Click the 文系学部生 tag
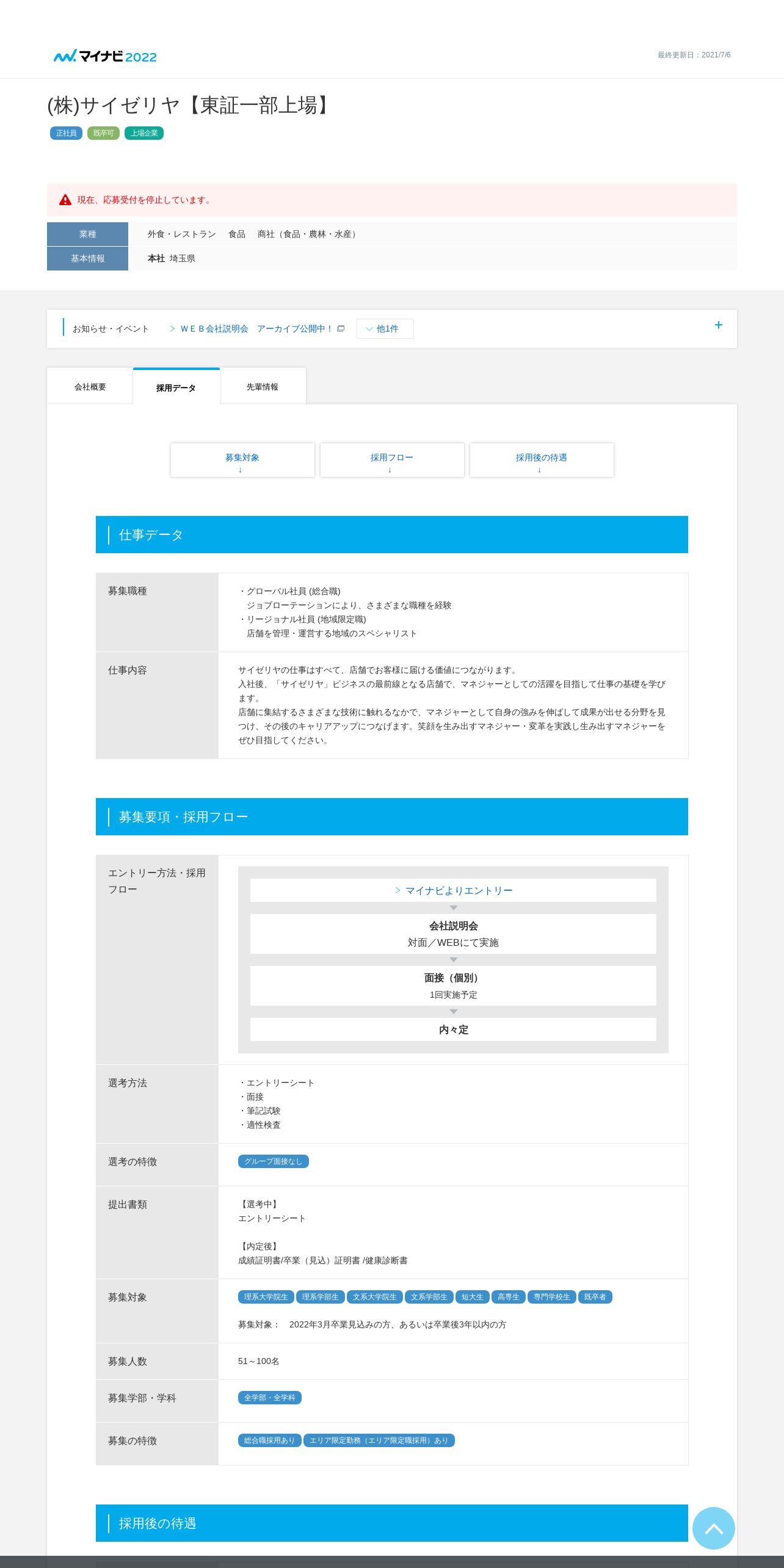Screen dimensions: 784x1568 pyautogui.click(x=429, y=1297)
